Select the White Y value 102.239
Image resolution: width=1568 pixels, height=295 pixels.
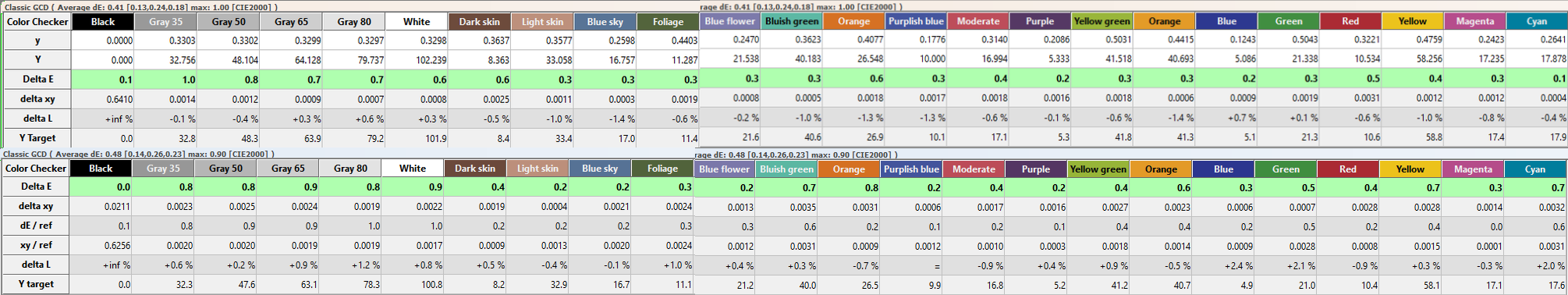[431, 60]
